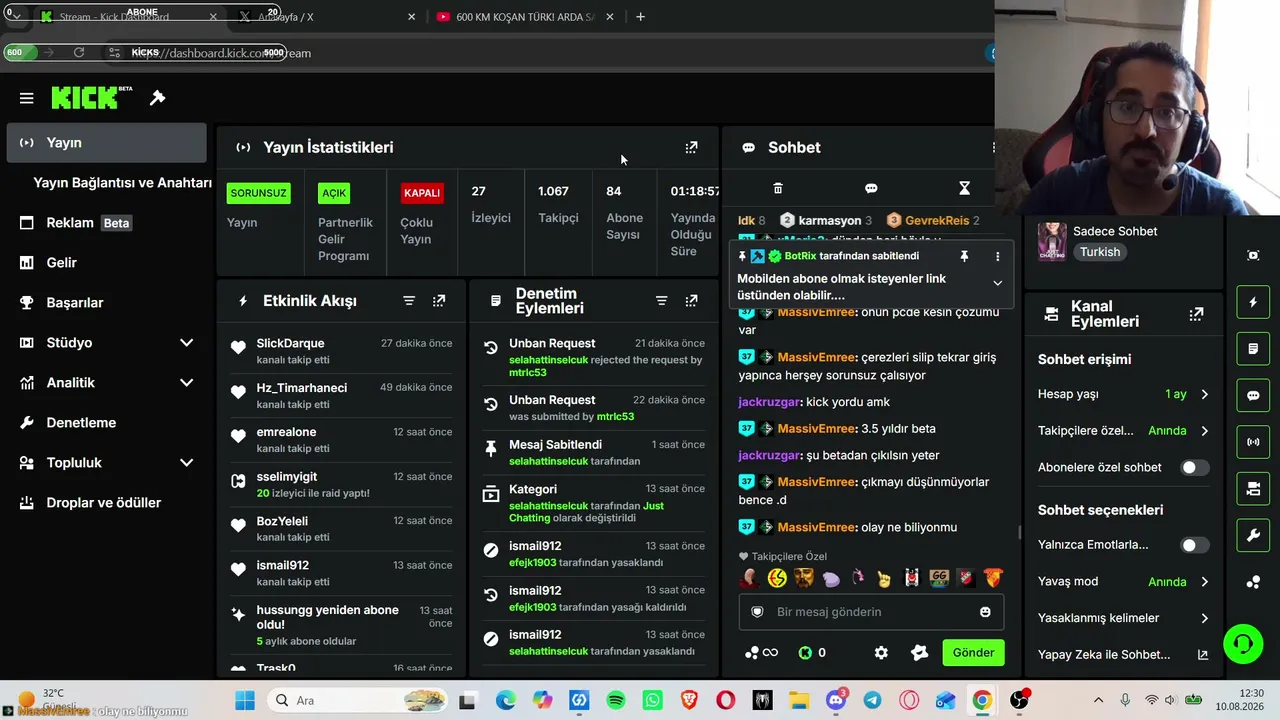Open the hamburger menu beside the Kick logo

pyautogui.click(x=27, y=98)
